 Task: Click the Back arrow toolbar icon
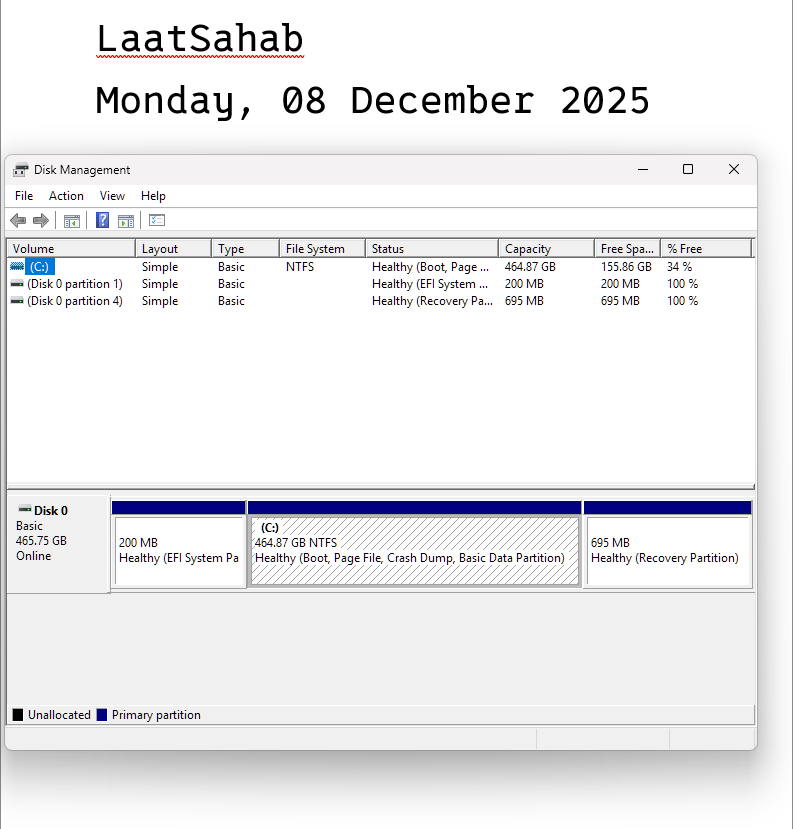[18, 220]
